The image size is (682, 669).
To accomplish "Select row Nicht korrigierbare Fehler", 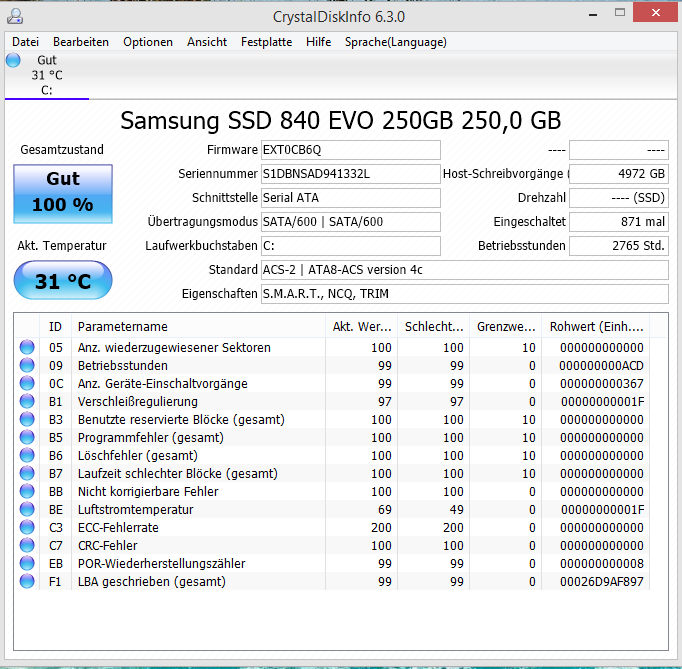I will [332, 491].
